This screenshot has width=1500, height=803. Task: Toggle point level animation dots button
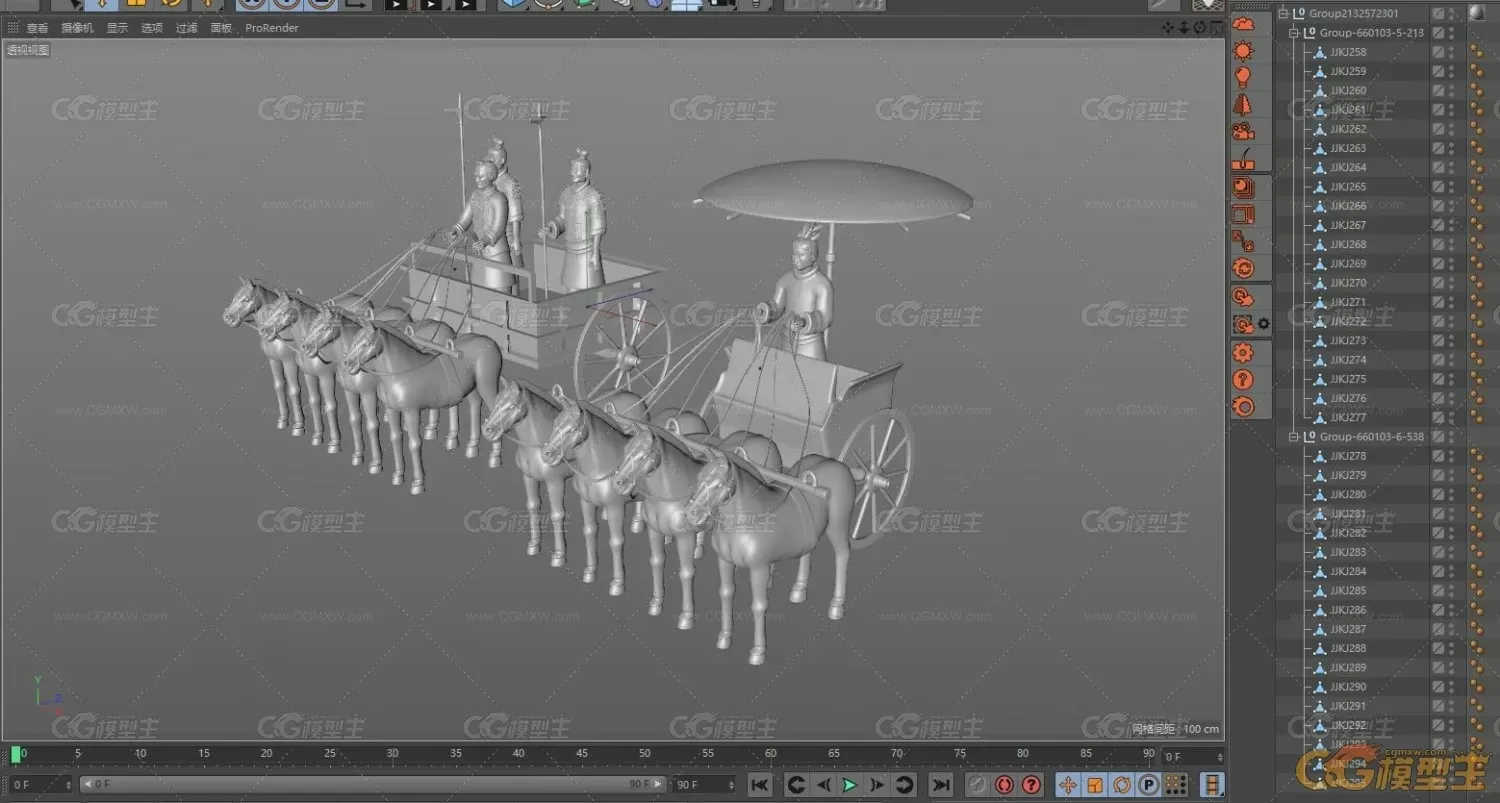[x=1176, y=785]
